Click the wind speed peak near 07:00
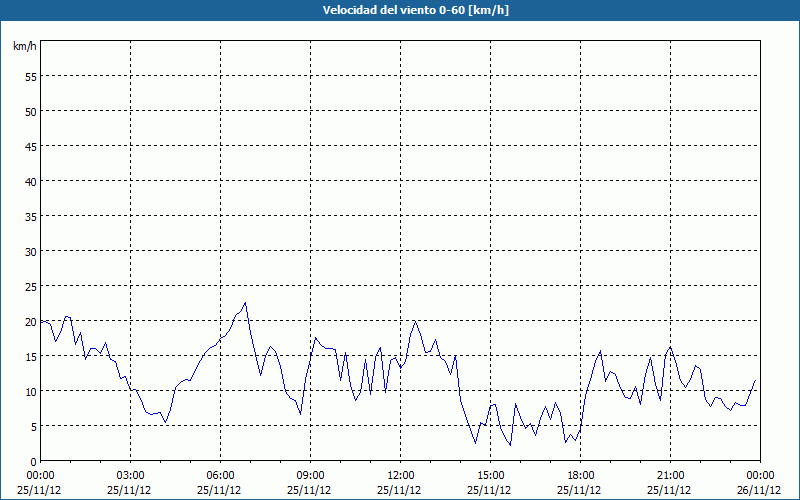Viewport: 800px width, 500px height. click(245, 303)
